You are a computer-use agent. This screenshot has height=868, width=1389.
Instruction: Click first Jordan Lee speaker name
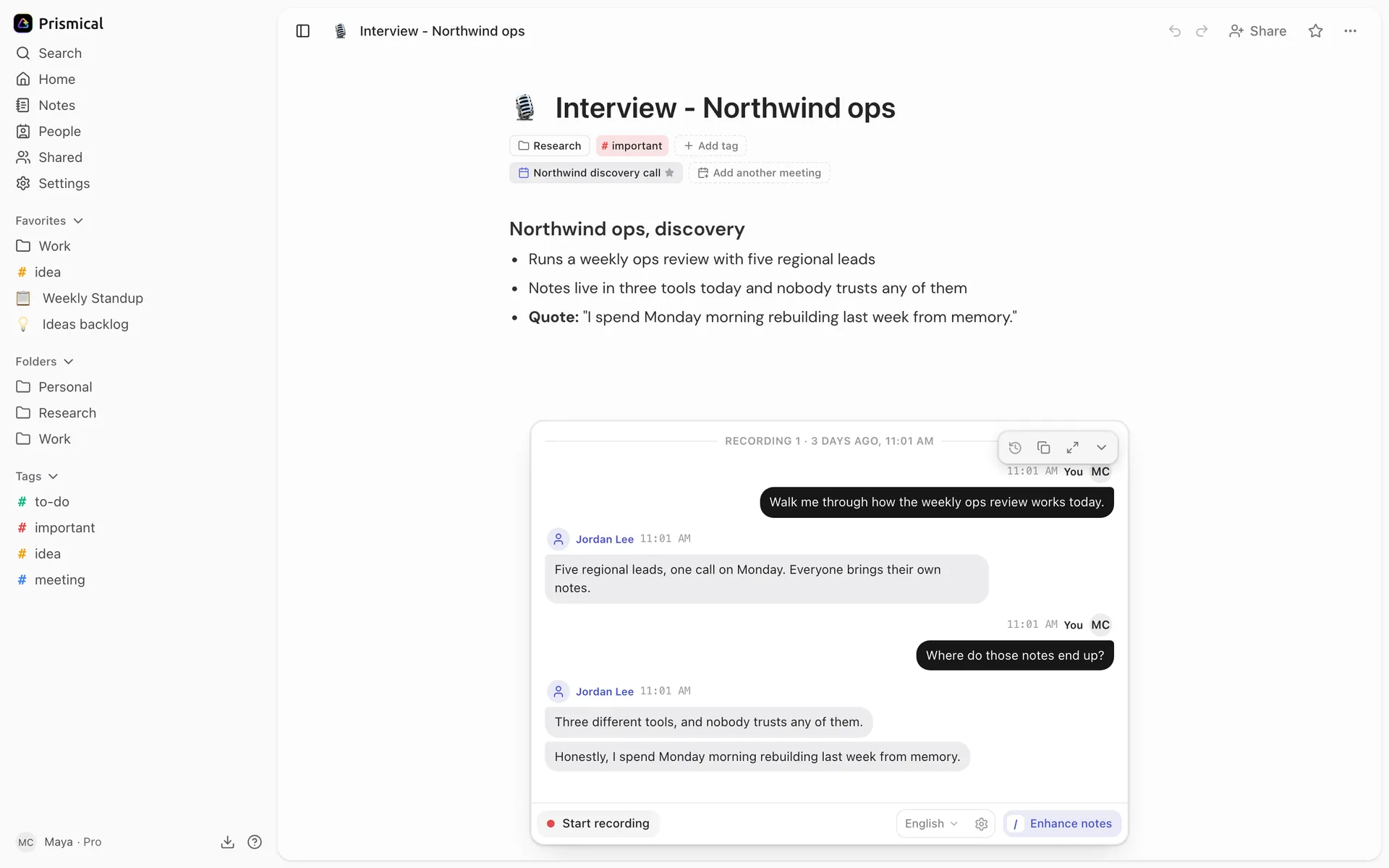click(605, 540)
